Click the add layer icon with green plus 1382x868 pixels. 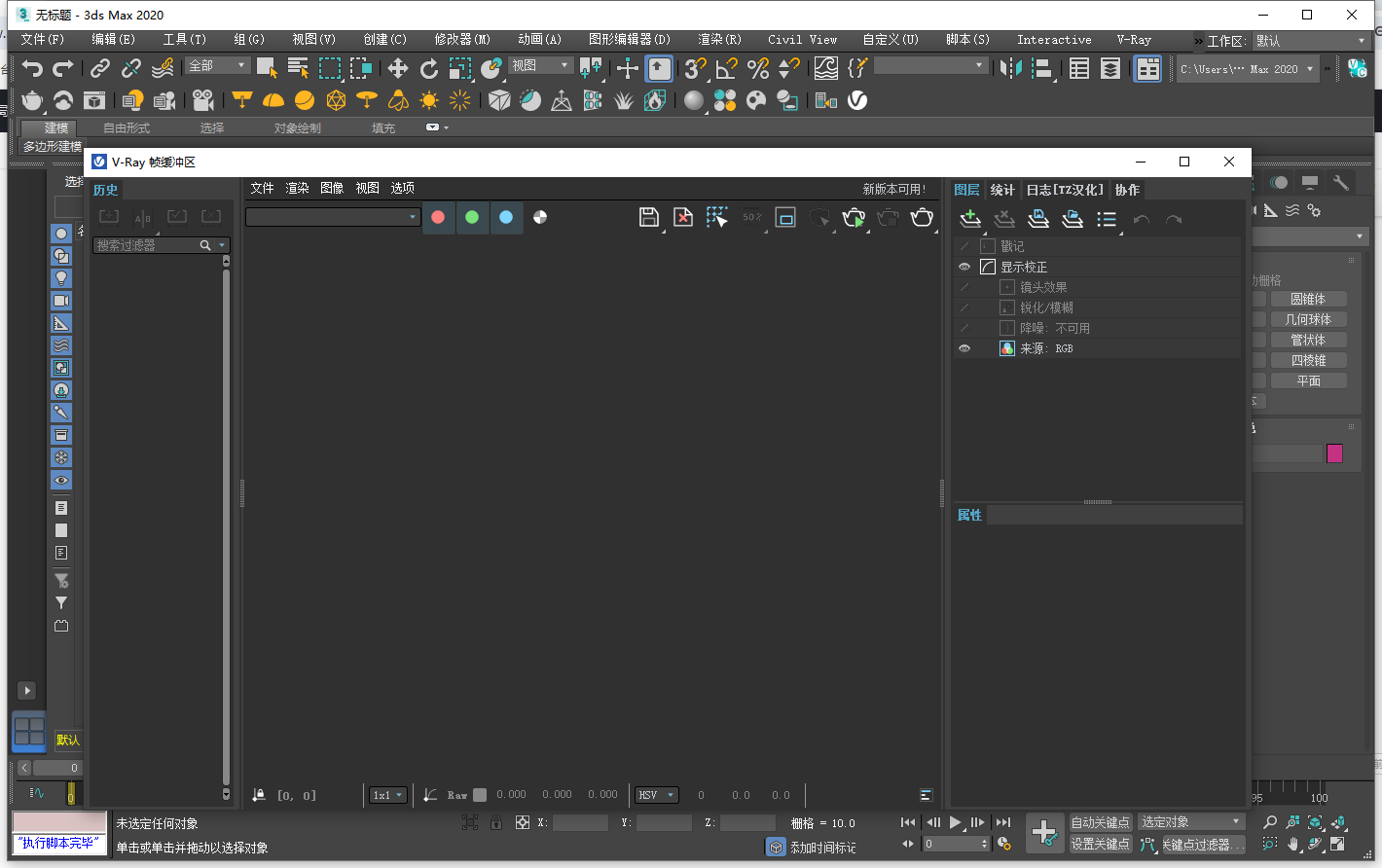pos(969,219)
